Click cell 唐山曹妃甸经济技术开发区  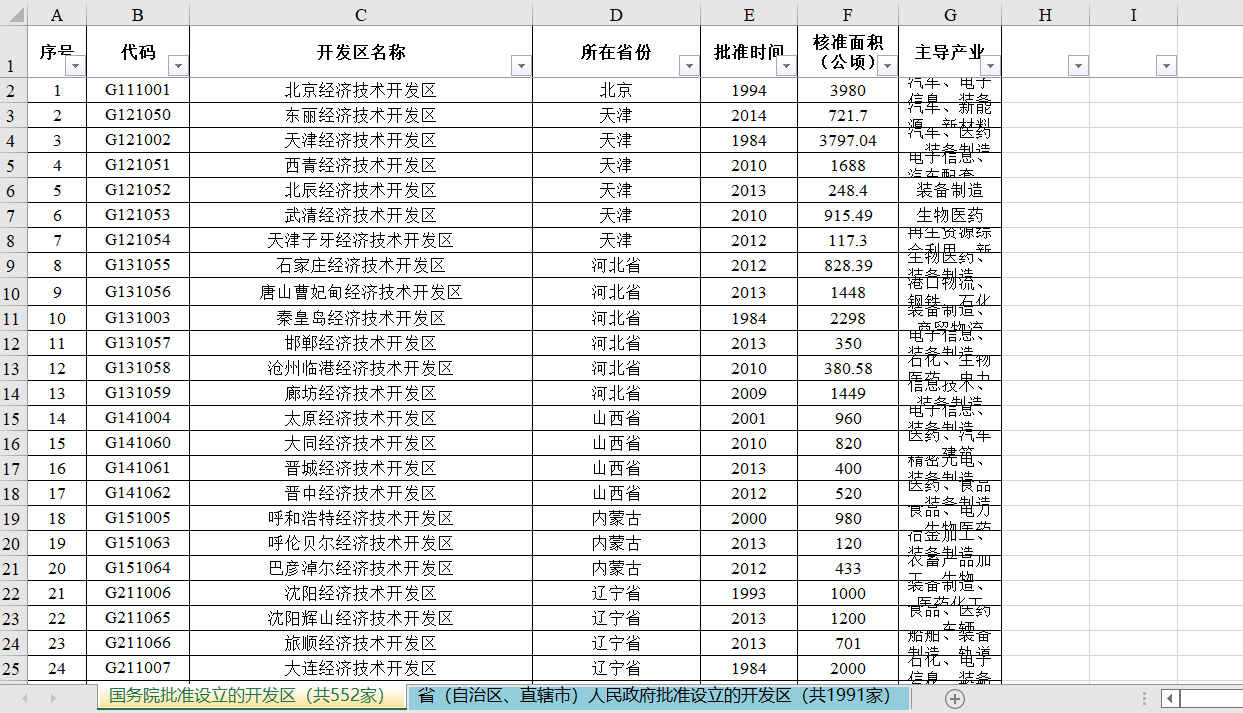pos(361,292)
